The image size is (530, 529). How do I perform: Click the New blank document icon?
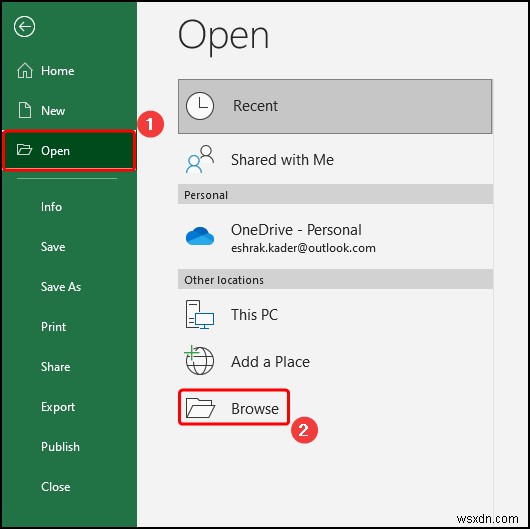(25, 111)
